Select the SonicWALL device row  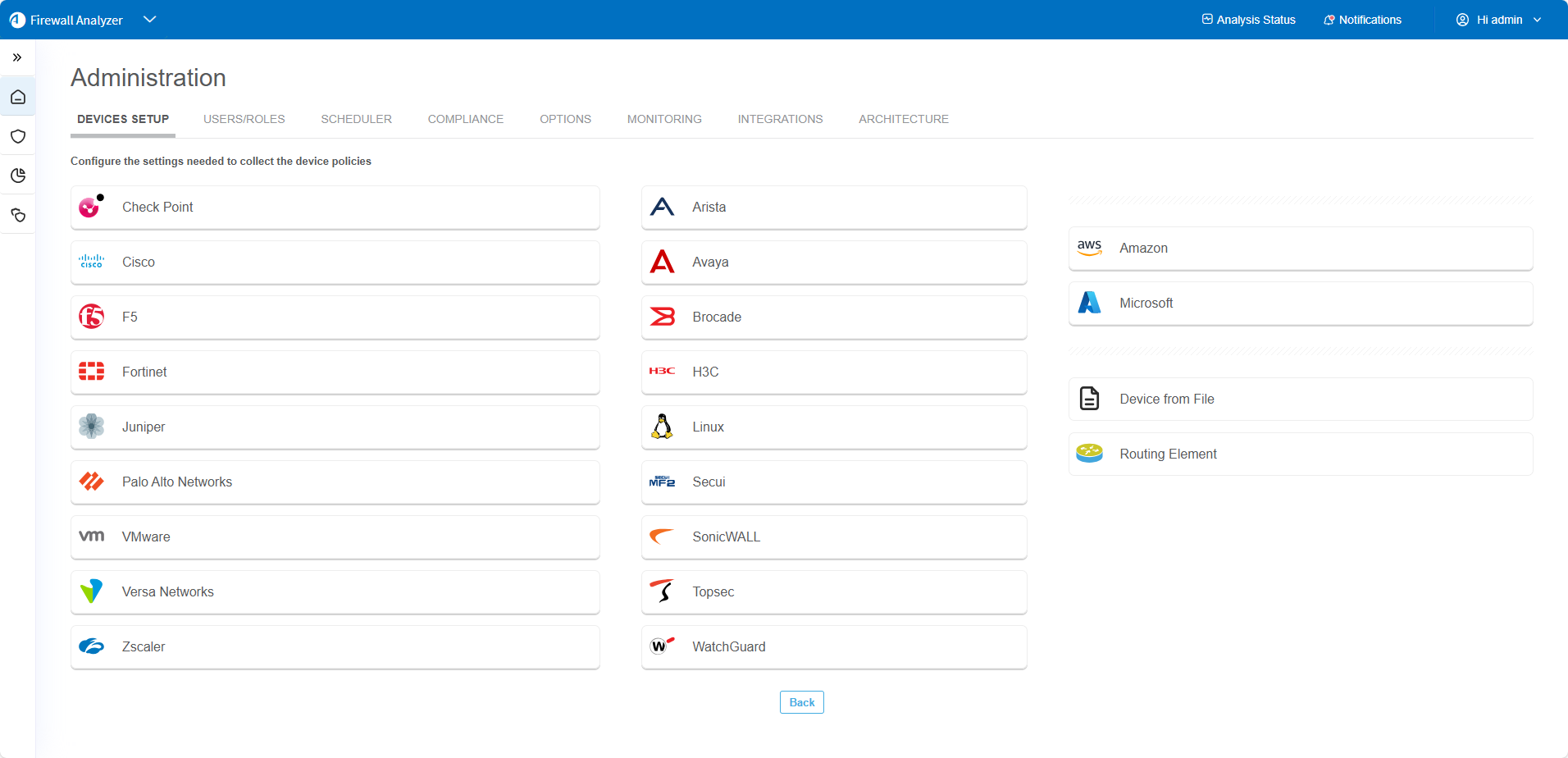[833, 537]
